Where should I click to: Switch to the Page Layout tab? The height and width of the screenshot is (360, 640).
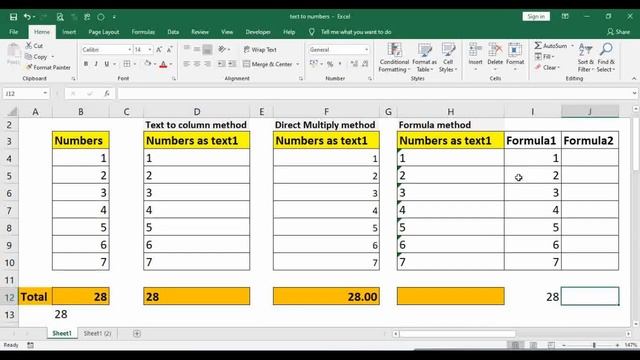point(104,32)
